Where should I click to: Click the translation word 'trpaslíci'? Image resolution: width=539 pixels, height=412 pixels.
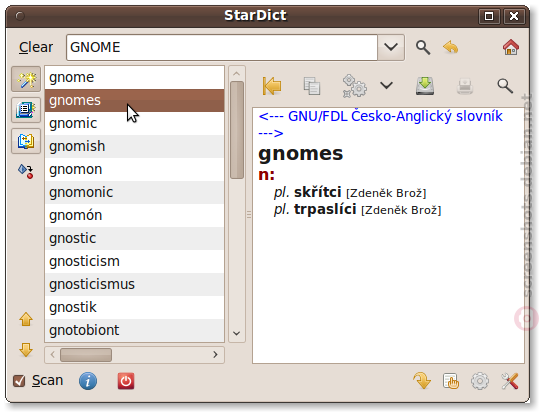[325, 209]
